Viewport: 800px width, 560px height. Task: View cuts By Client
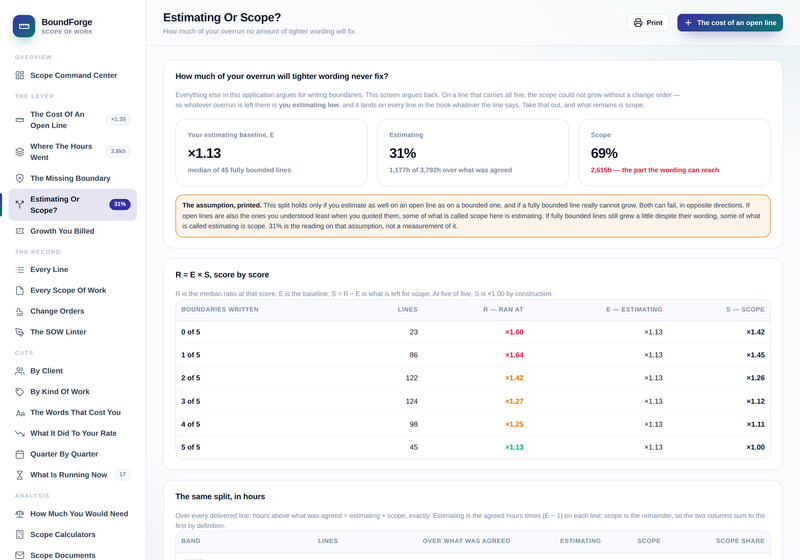click(72, 371)
